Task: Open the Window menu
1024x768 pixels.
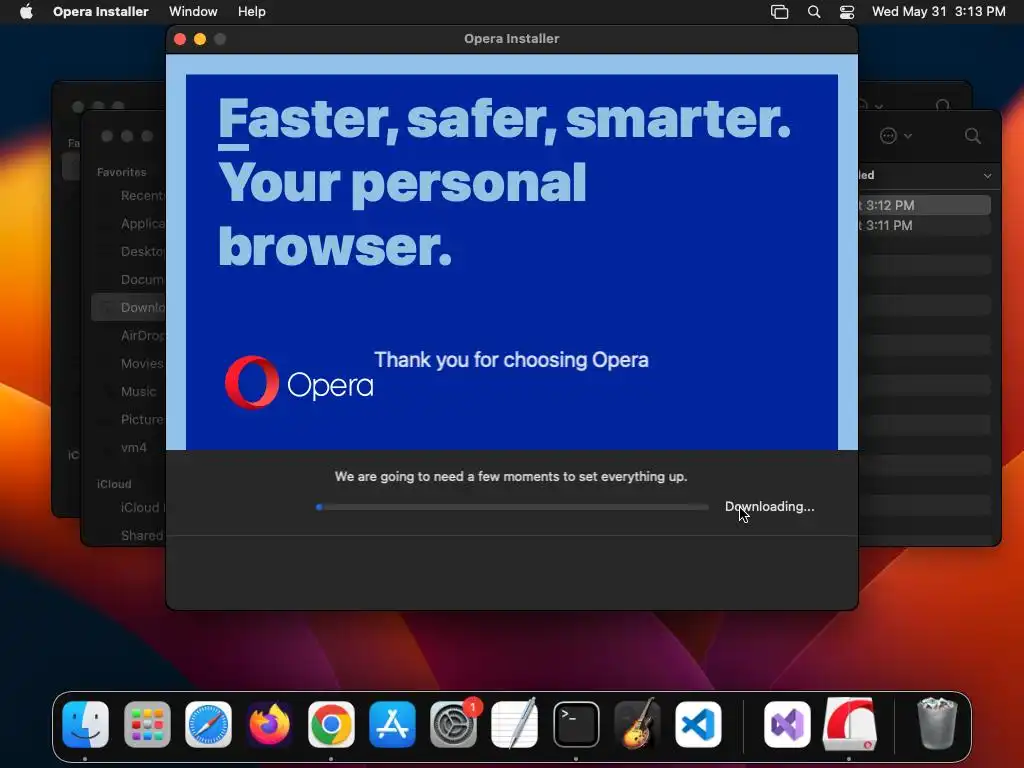Action: click(193, 12)
